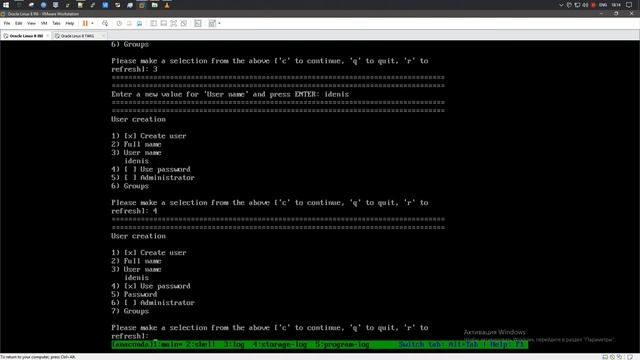This screenshot has height=360, width=640.
Task: Click the status bar message log icon
Action: pyautogui.click(x=630, y=357)
